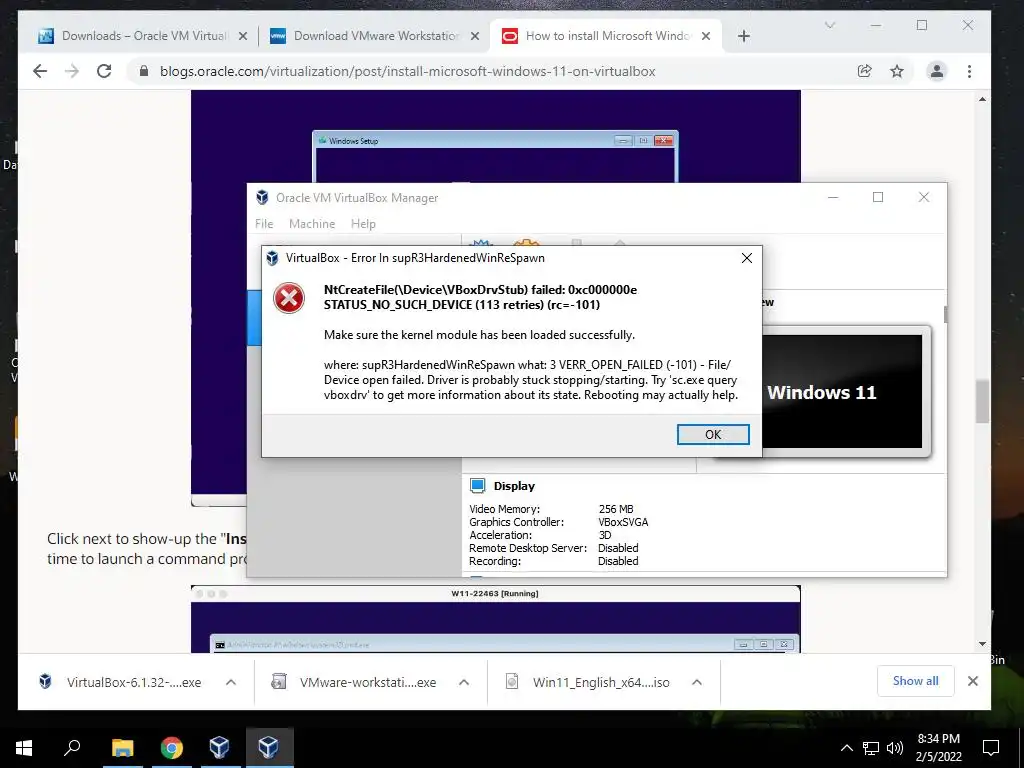
Task: Go back in Chrome
Action: [x=40, y=71]
